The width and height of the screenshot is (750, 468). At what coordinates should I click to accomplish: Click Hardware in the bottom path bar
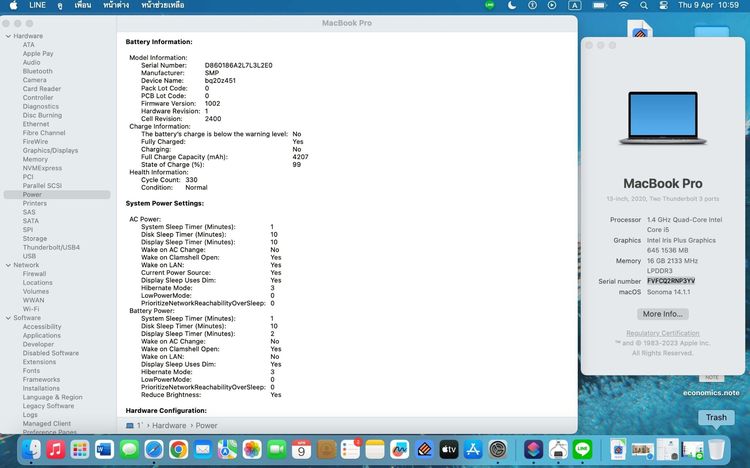[169, 425]
